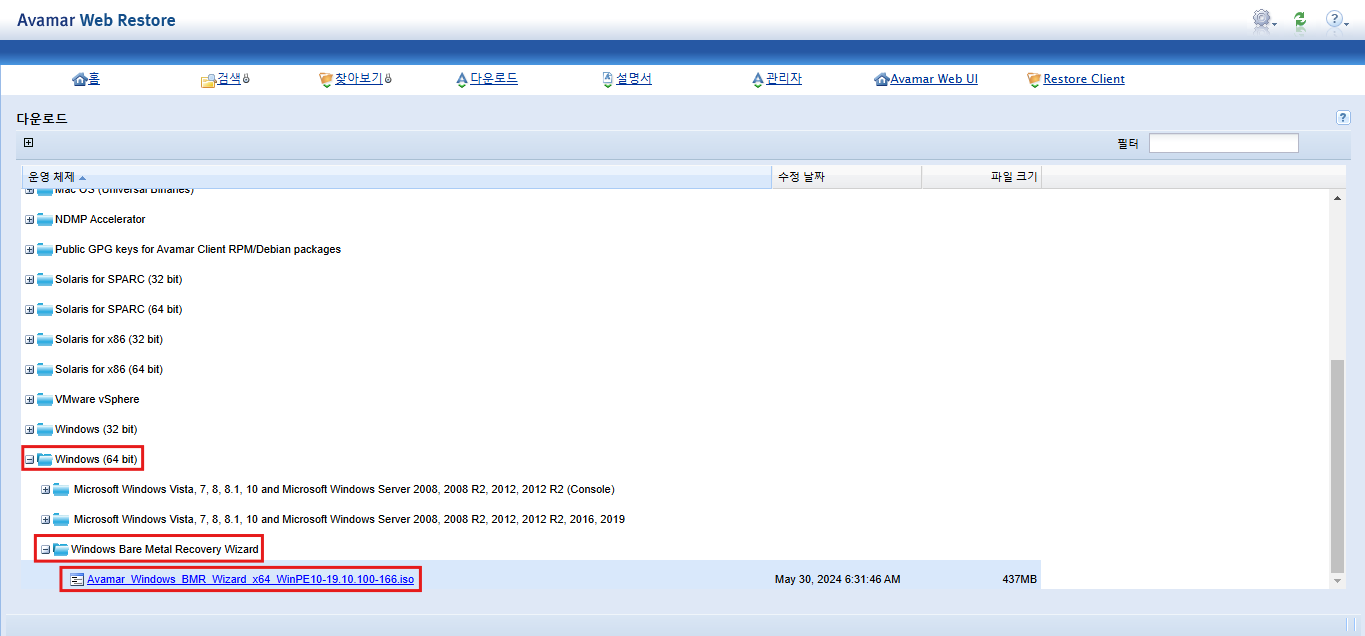Open the settings gear menu
Image resolution: width=1365 pixels, height=636 pixels.
(x=1264, y=19)
